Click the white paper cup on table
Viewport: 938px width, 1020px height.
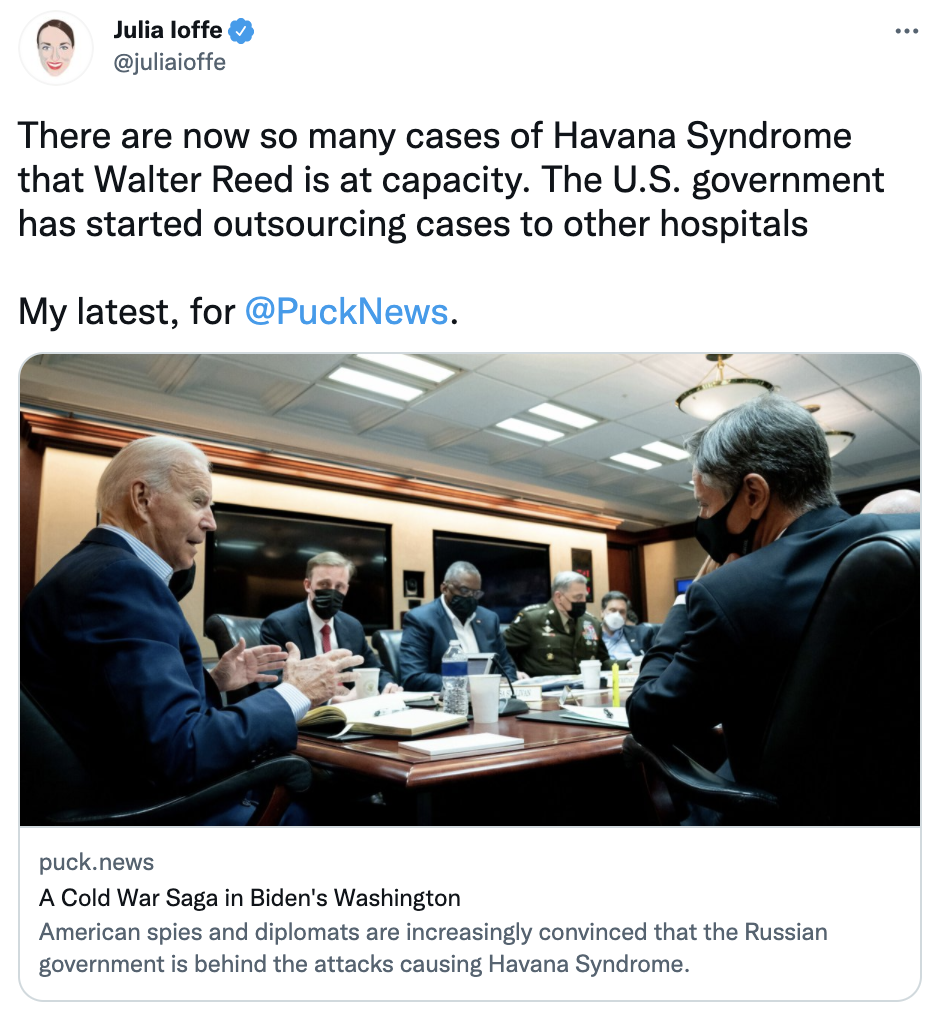tap(485, 698)
